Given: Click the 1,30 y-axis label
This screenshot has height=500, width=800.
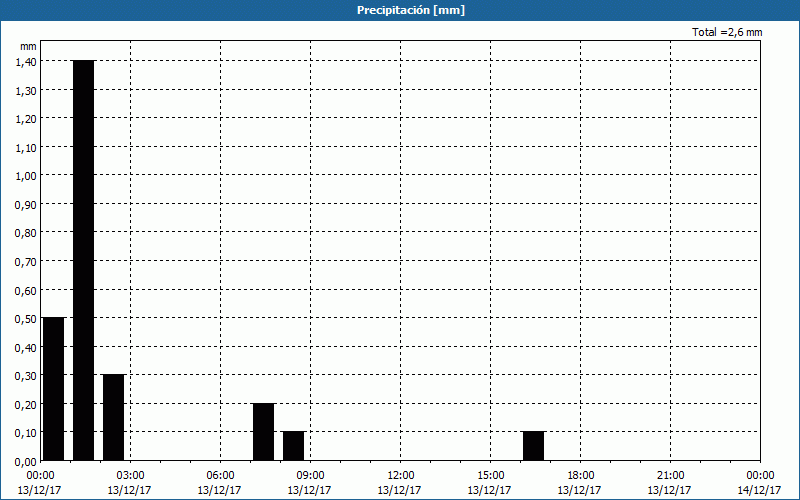Looking at the screenshot, I should [27, 90].
